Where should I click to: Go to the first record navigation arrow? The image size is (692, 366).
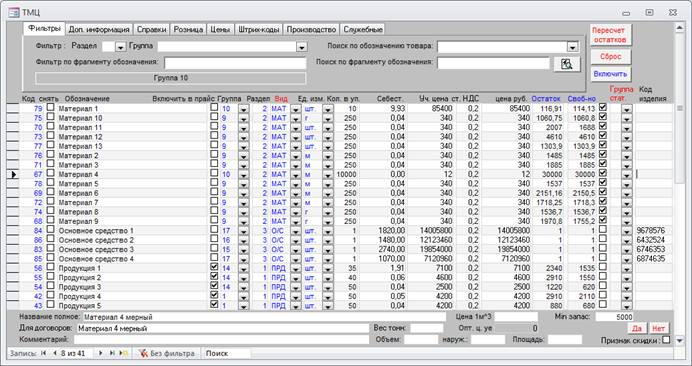coord(43,353)
